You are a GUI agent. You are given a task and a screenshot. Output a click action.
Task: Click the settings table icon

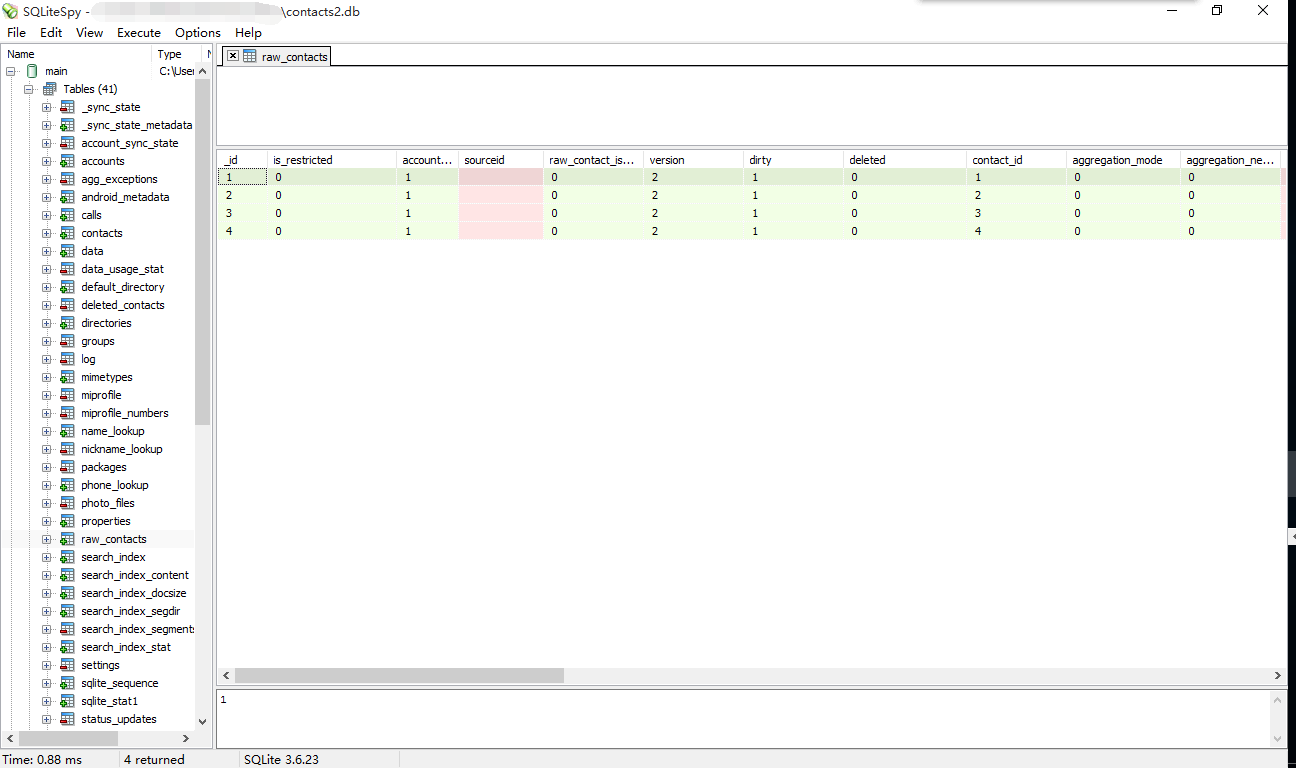67,665
